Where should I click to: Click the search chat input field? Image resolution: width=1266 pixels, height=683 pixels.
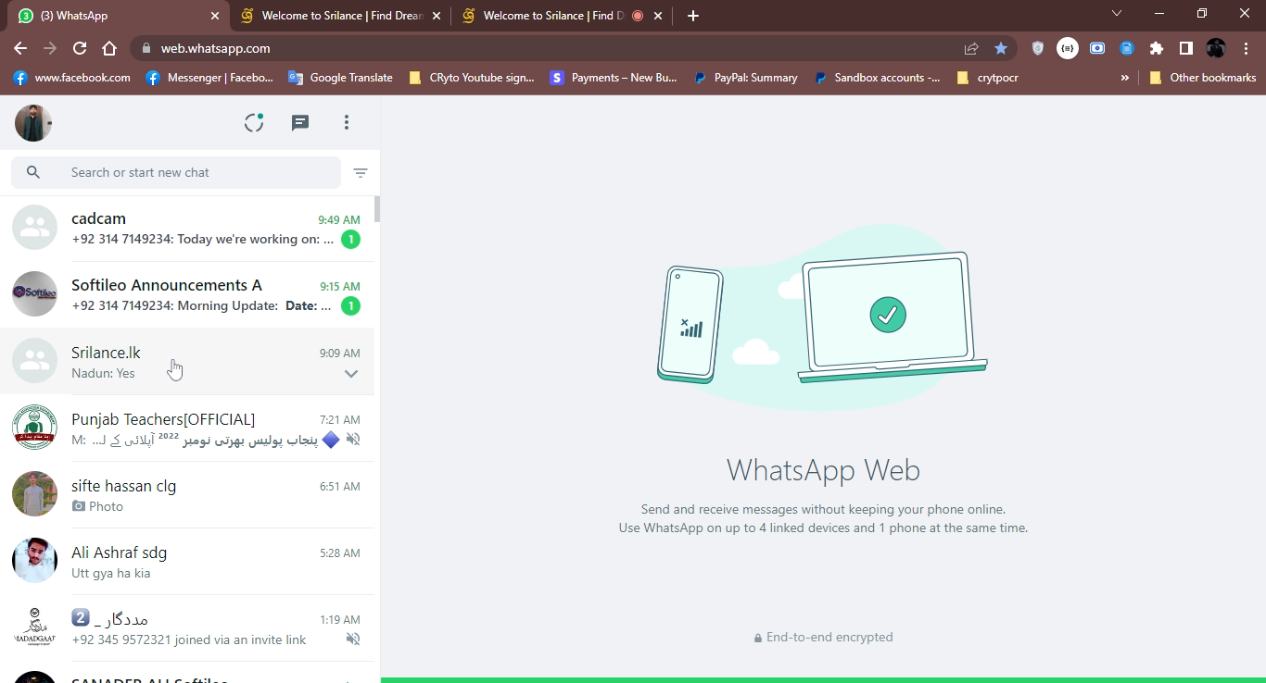(x=190, y=173)
